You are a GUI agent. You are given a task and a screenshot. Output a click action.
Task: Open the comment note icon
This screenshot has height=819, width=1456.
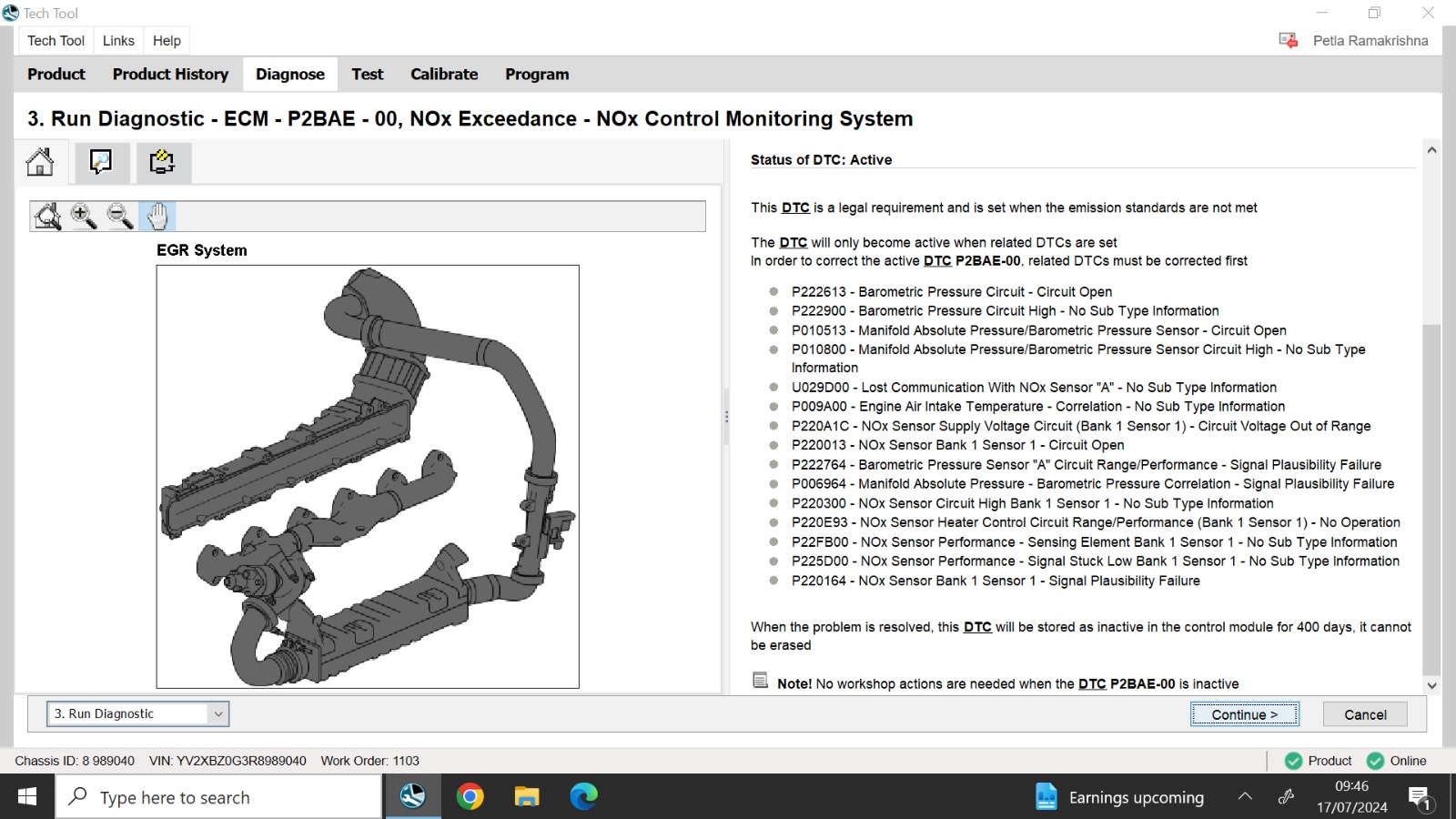[100, 162]
